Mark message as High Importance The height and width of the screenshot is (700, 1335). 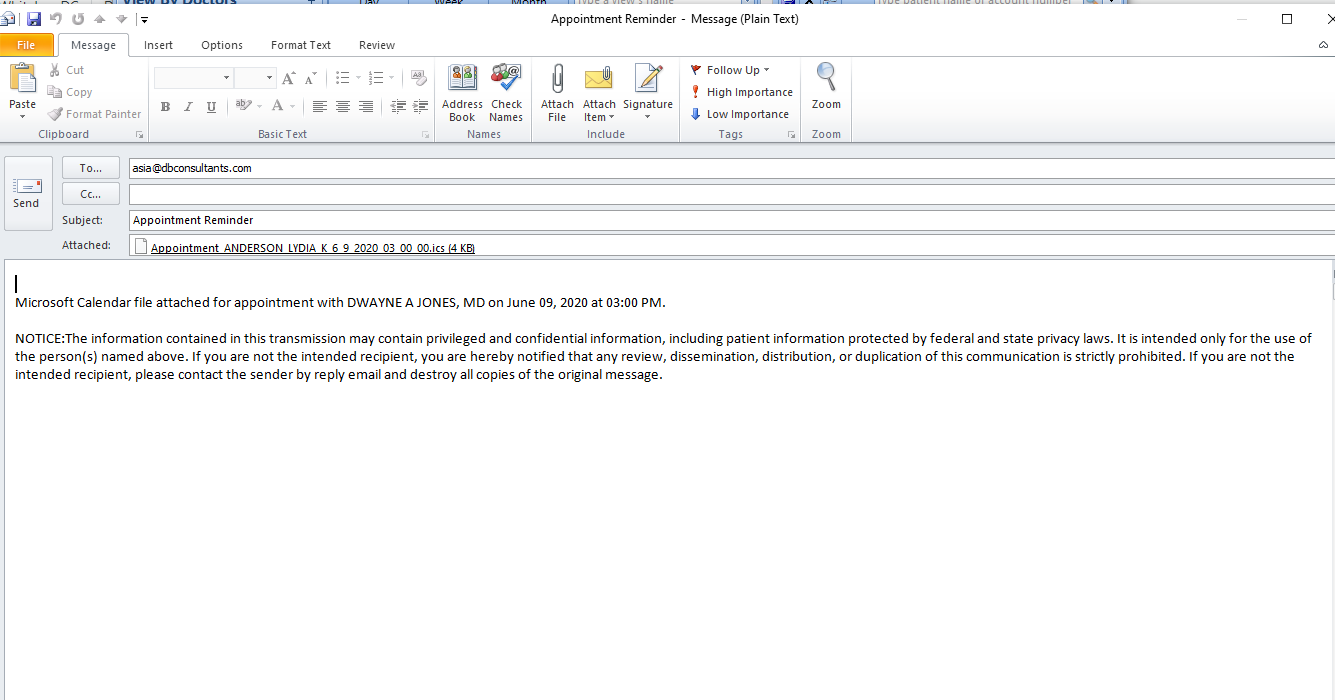coord(741,92)
